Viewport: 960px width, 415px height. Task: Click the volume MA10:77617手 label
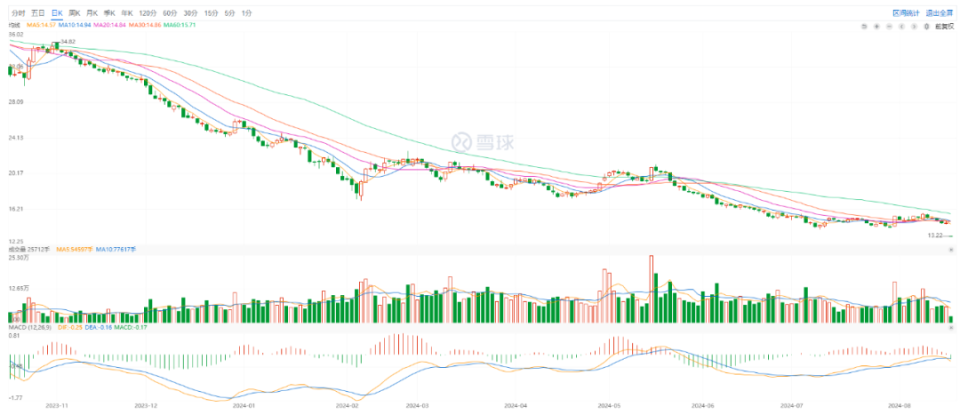point(116,249)
